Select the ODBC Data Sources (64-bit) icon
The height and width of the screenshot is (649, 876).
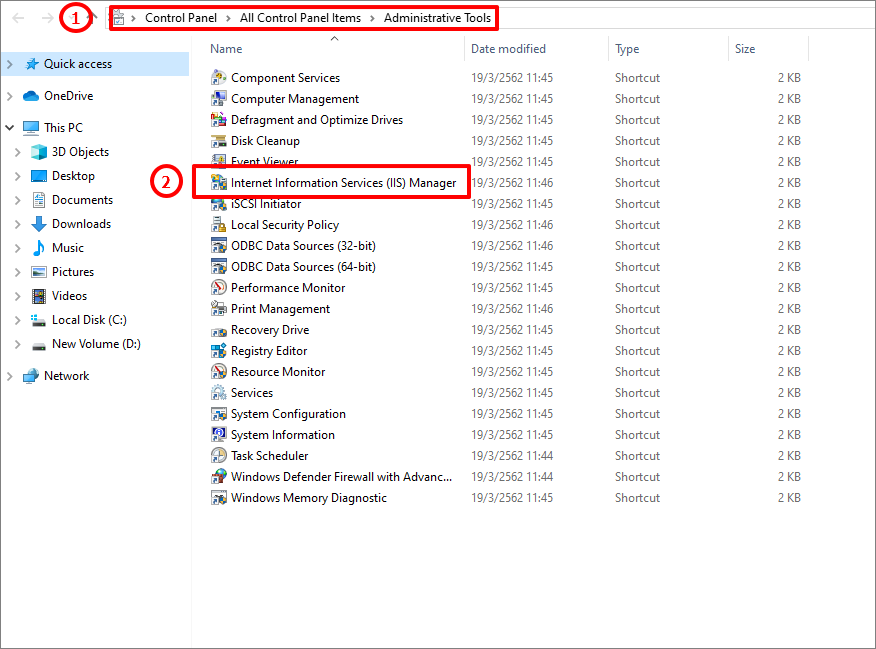[218, 267]
